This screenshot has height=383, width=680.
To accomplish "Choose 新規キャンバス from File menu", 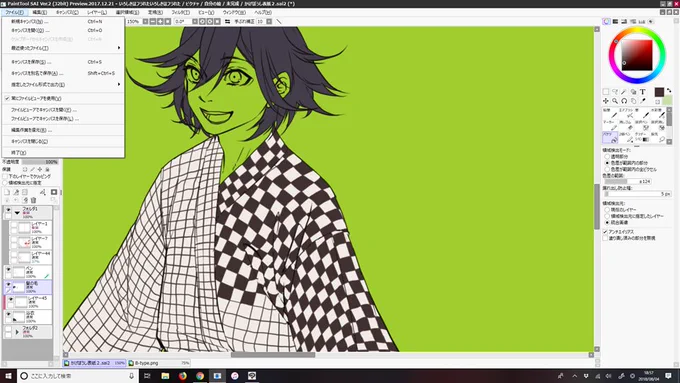I will (x=63, y=21).
